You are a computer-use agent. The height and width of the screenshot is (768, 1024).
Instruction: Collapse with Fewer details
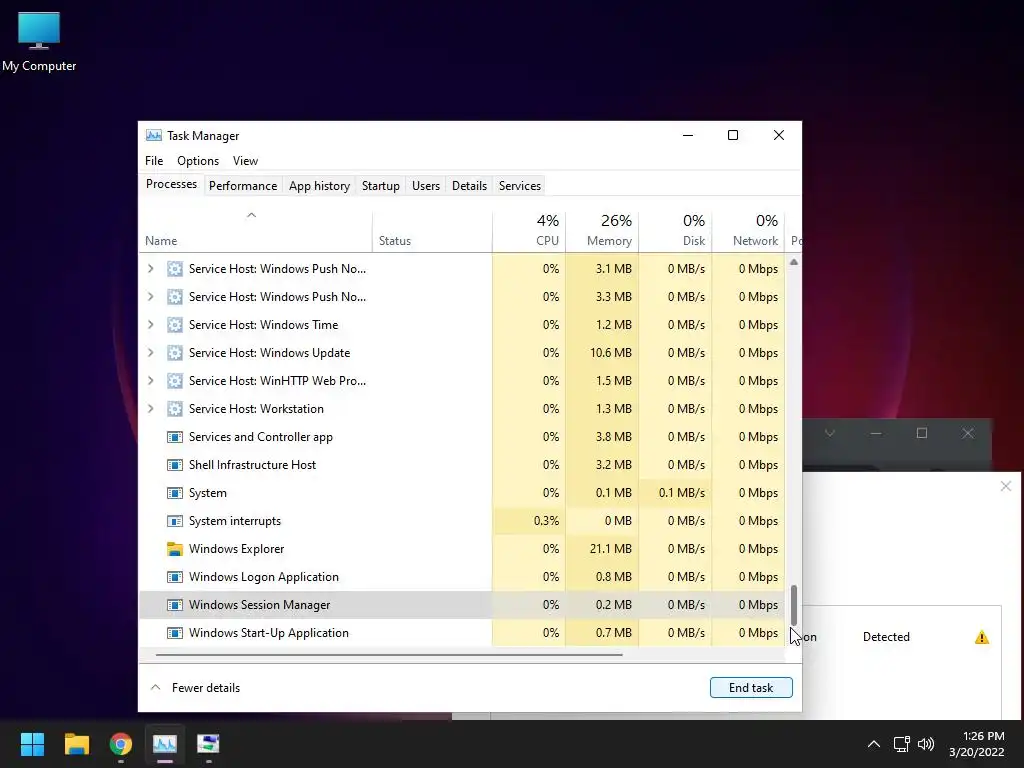(x=195, y=688)
